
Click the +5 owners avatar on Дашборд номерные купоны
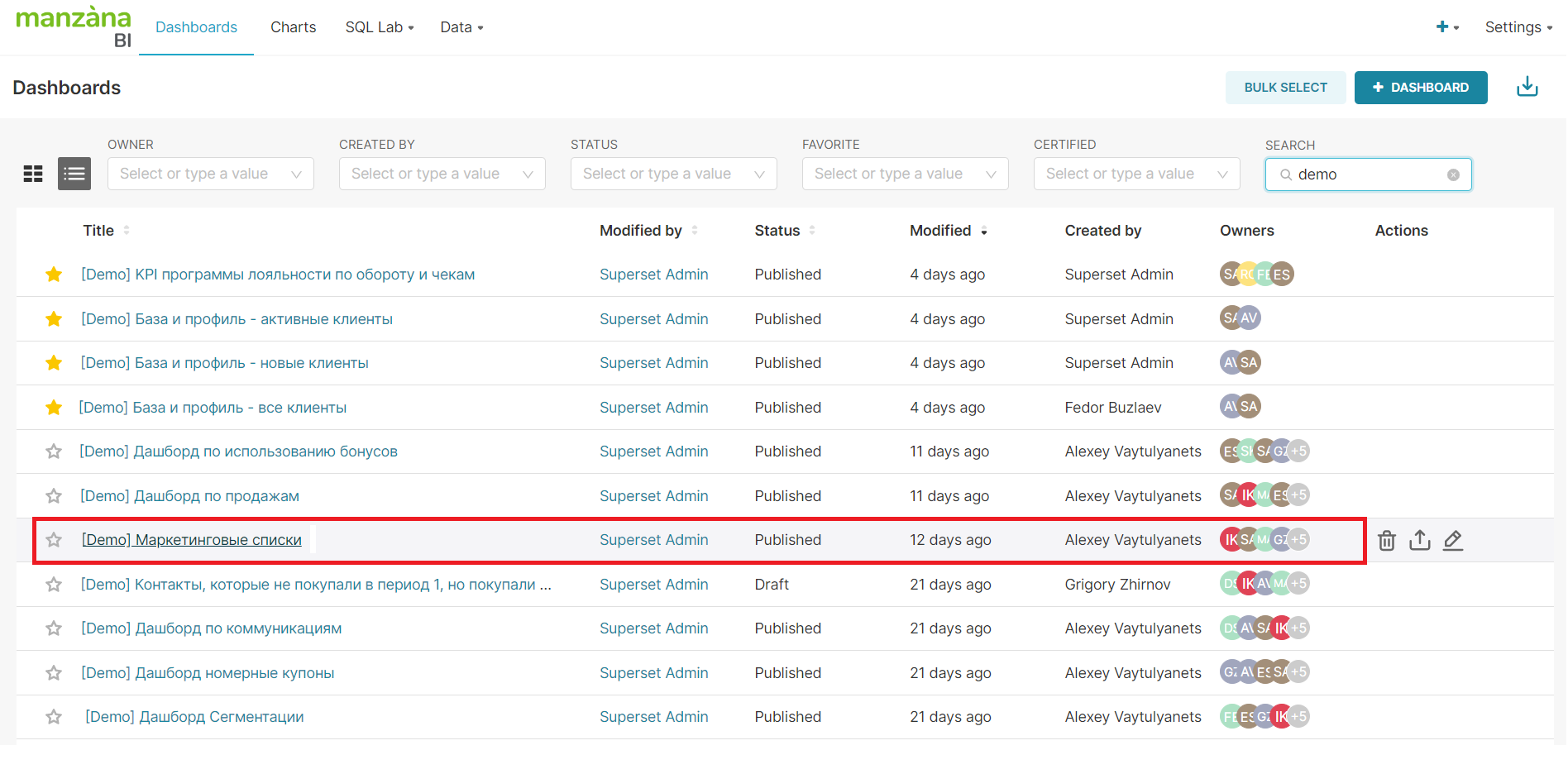point(1298,672)
